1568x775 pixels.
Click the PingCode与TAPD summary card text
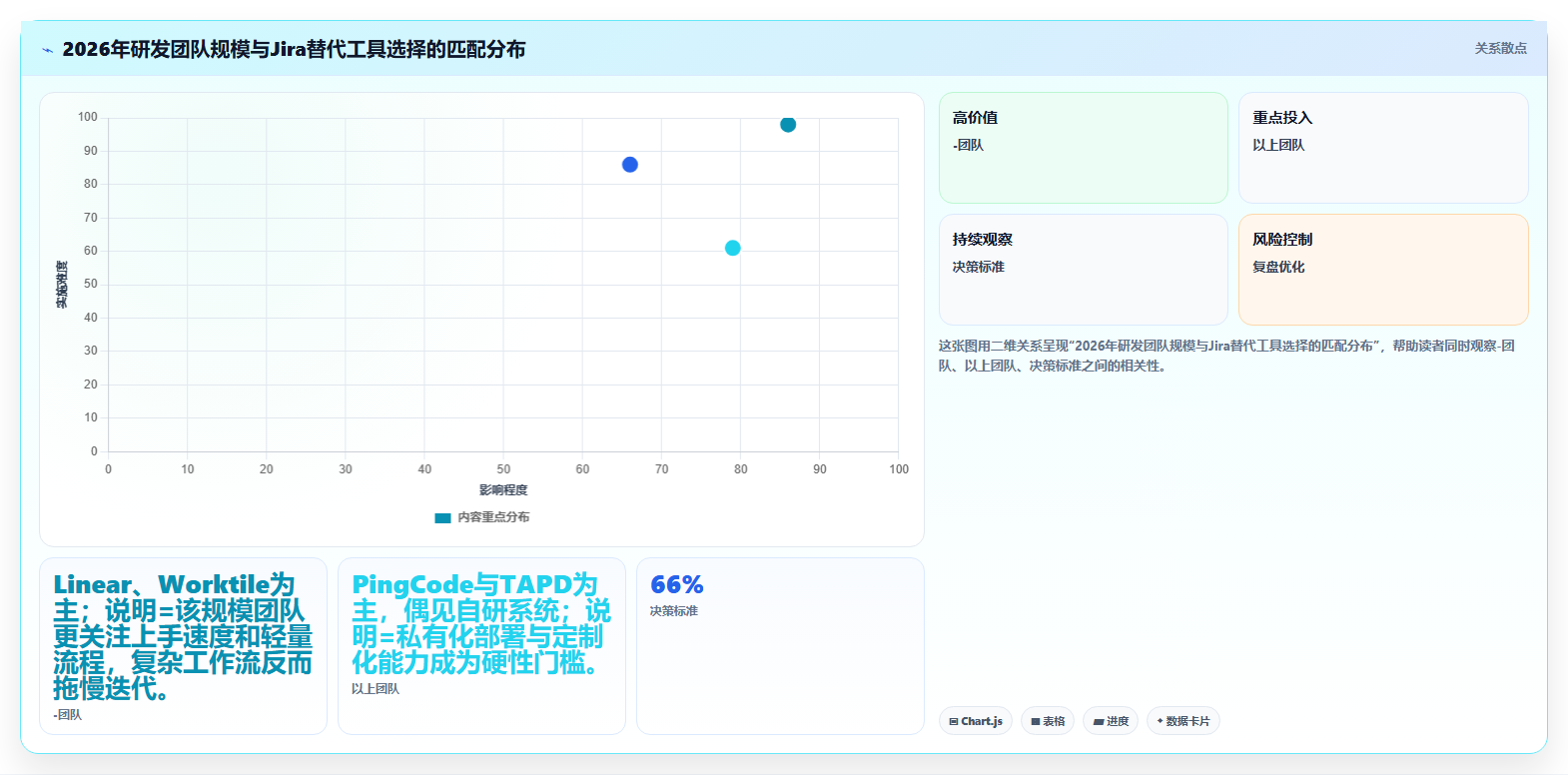click(481, 623)
